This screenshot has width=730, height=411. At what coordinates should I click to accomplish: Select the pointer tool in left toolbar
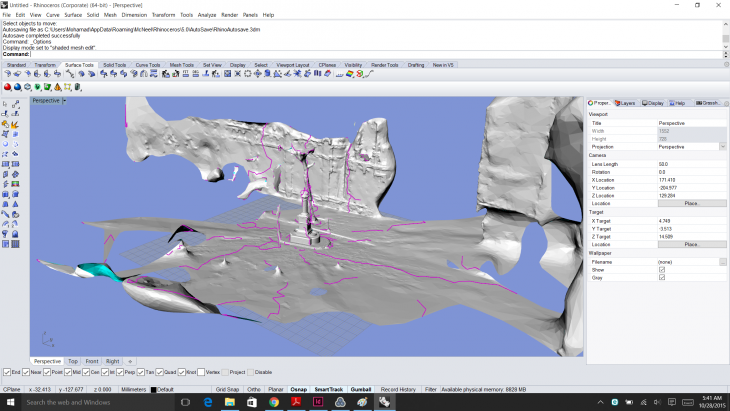[x=6, y=103]
